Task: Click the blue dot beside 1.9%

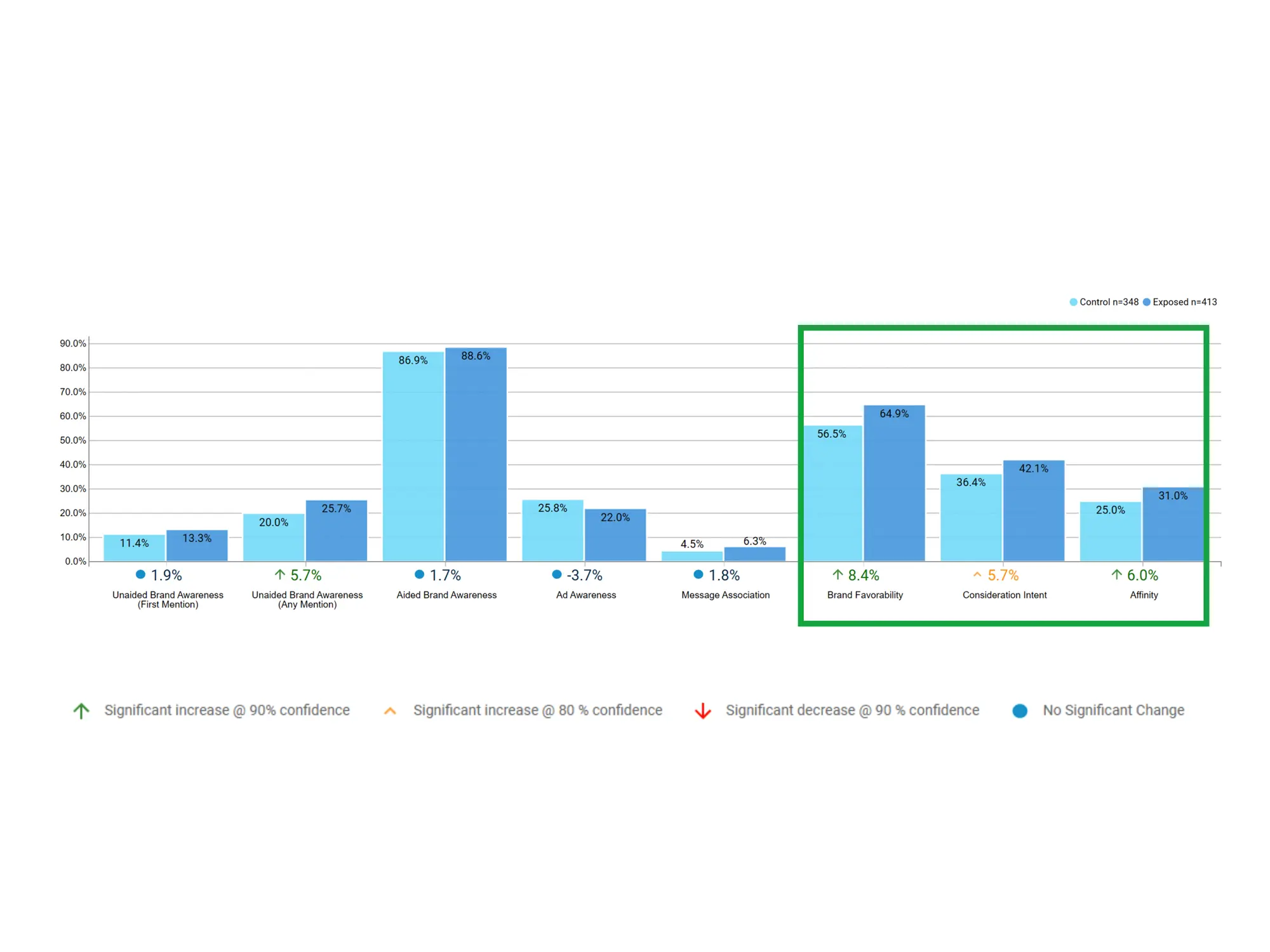Action: point(140,574)
